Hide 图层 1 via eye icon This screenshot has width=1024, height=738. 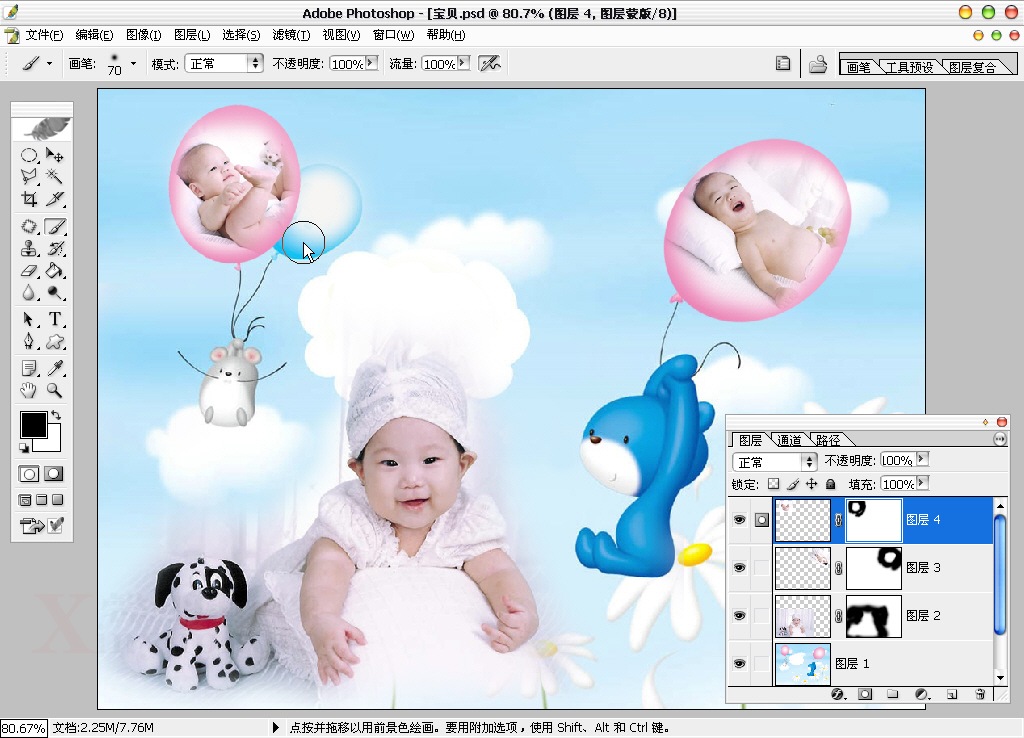pyautogui.click(x=739, y=664)
